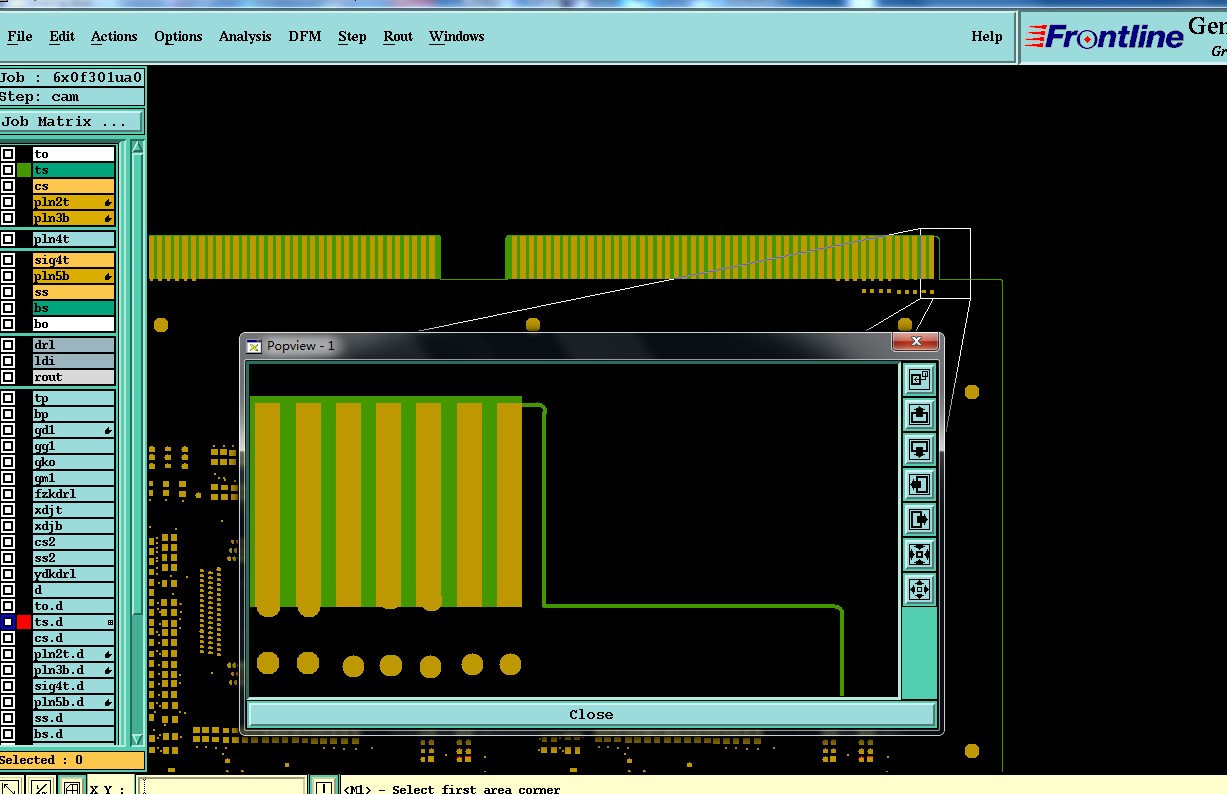The height and width of the screenshot is (794, 1227).
Task: Click the Frontline logo
Action: pyautogui.click(x=1103, y=37)
